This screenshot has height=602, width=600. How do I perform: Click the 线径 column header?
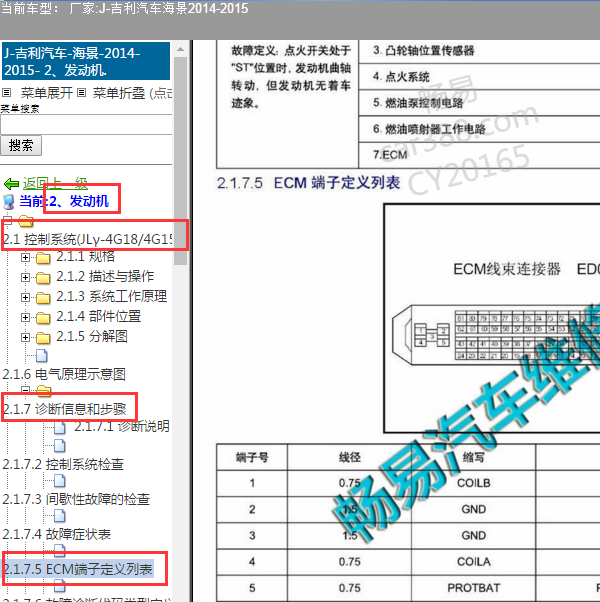(349, 457)
